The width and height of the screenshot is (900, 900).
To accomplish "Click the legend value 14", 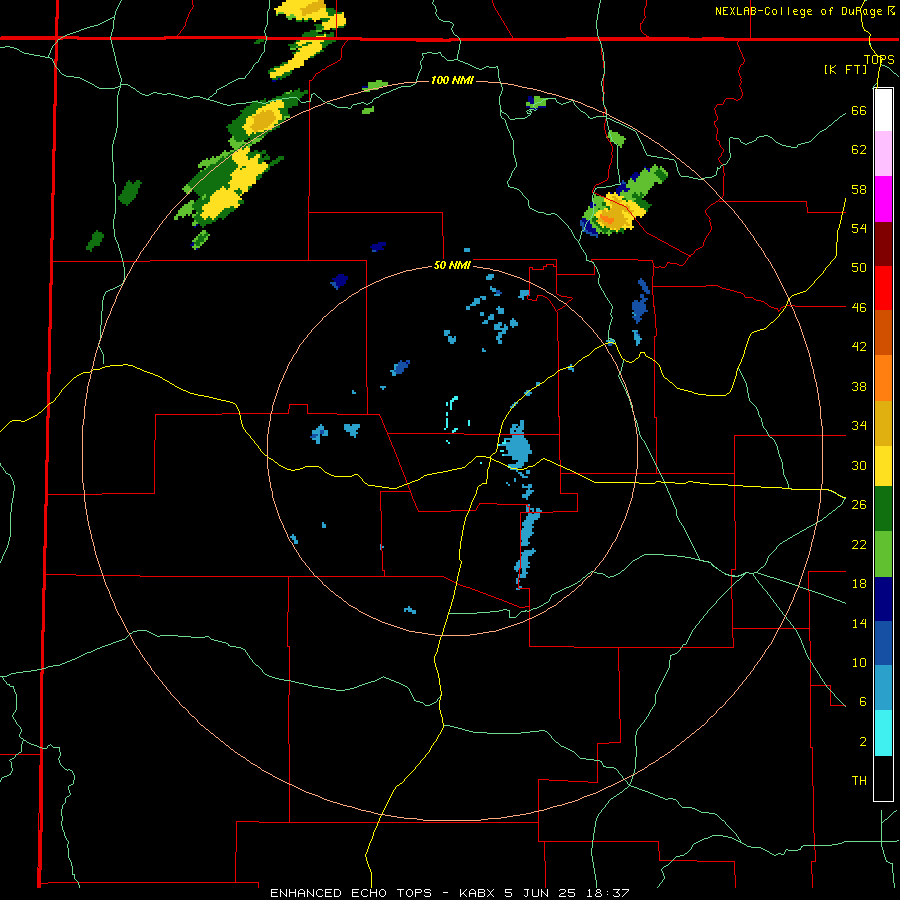I will tap(859, 623).
